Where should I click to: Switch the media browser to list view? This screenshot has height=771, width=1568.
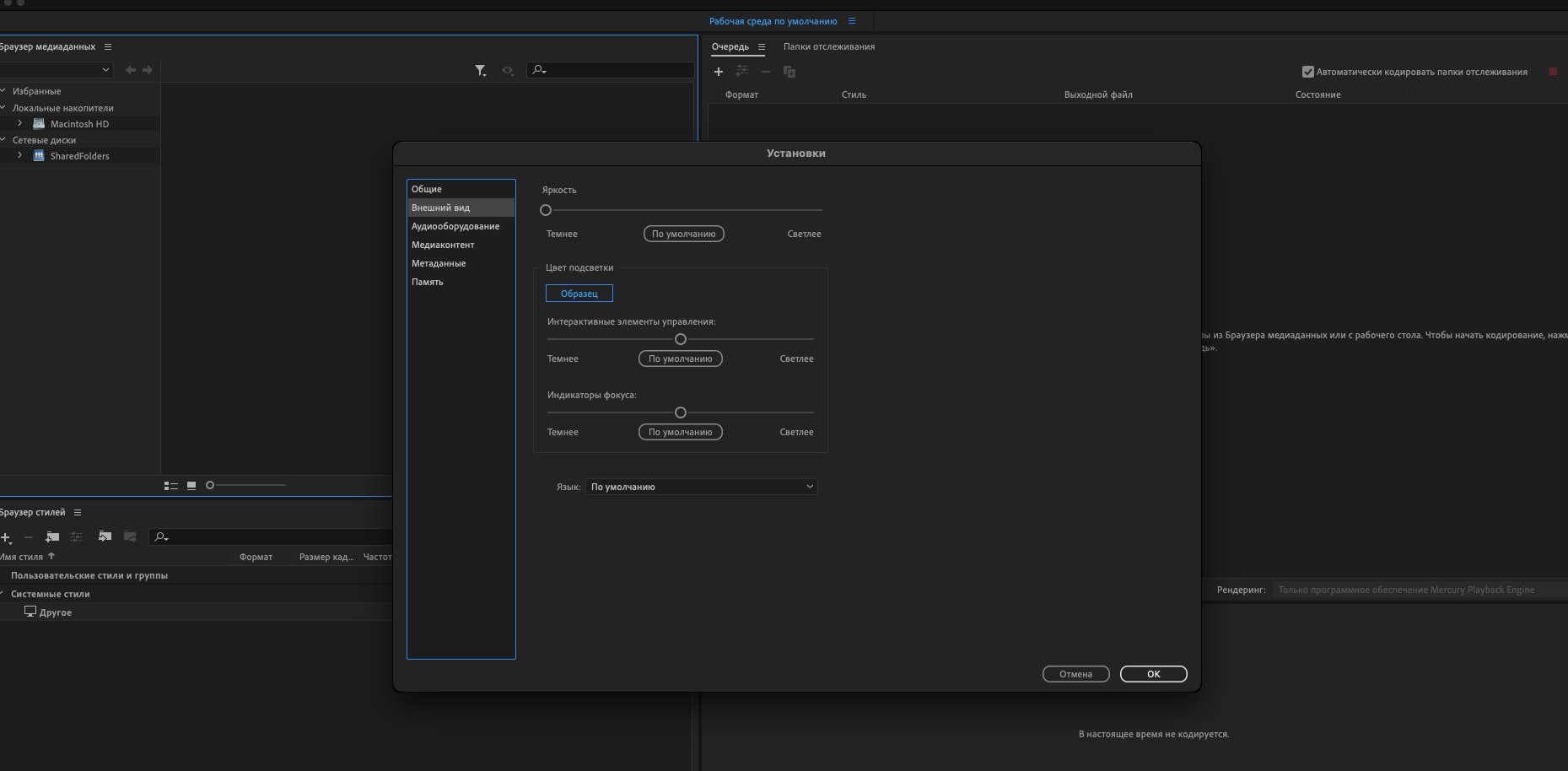click(171, 486)
